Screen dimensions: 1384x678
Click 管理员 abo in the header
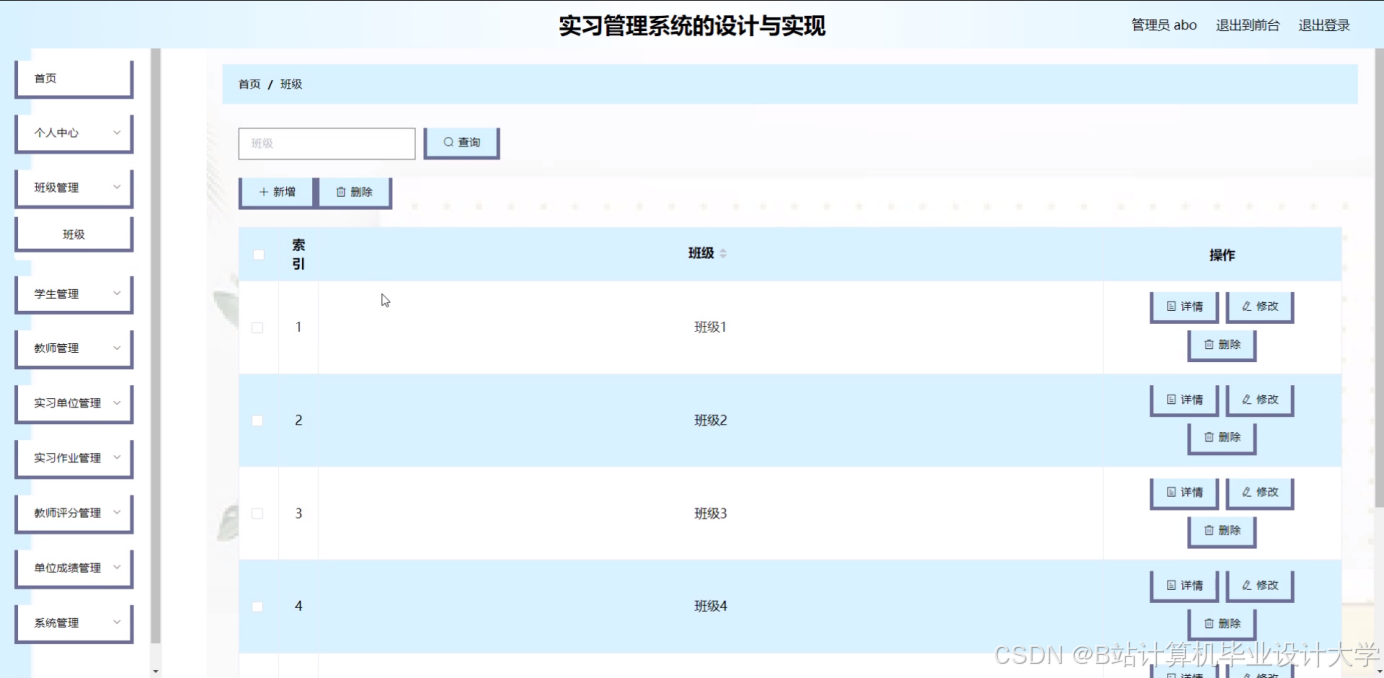point(1164,25)
